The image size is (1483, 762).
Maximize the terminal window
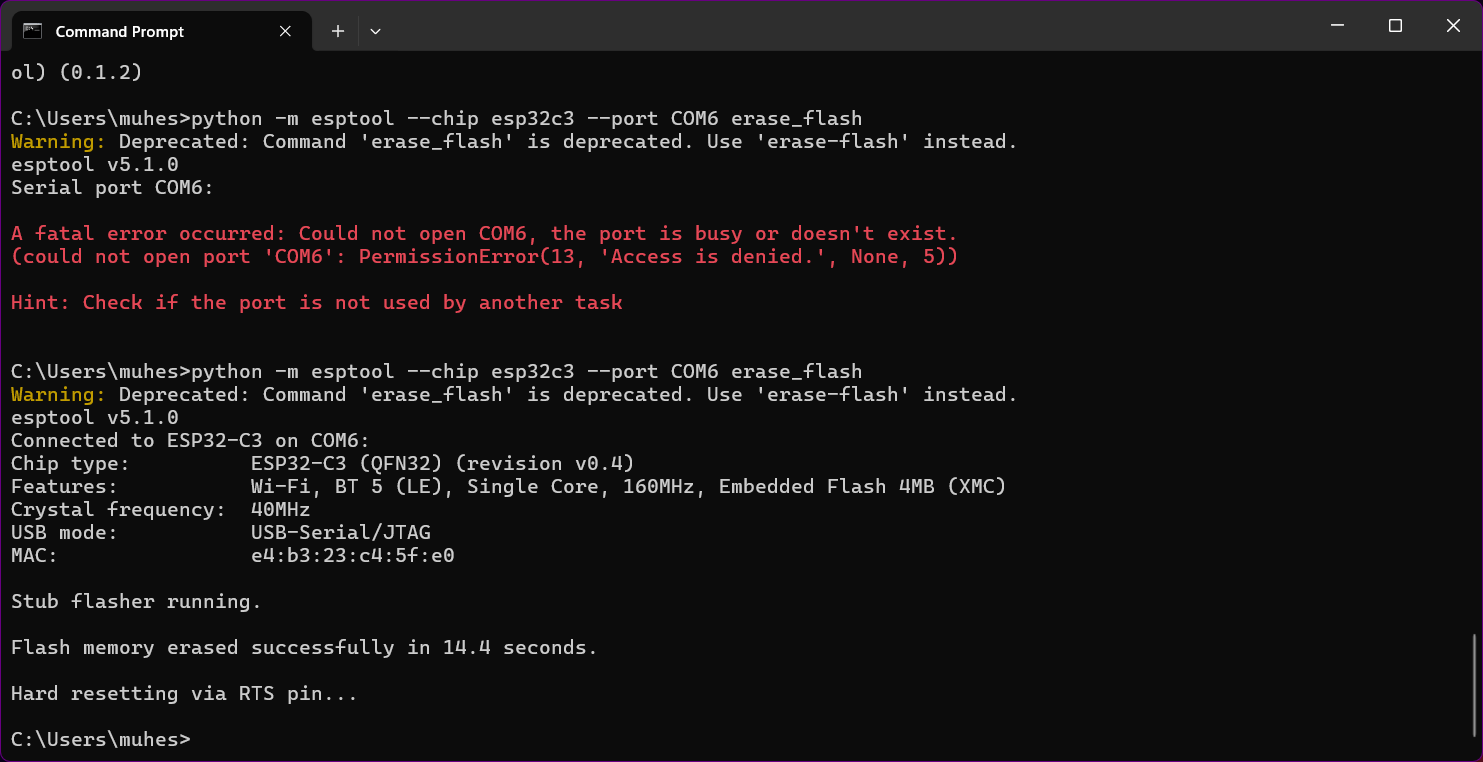pos(1395,26)
